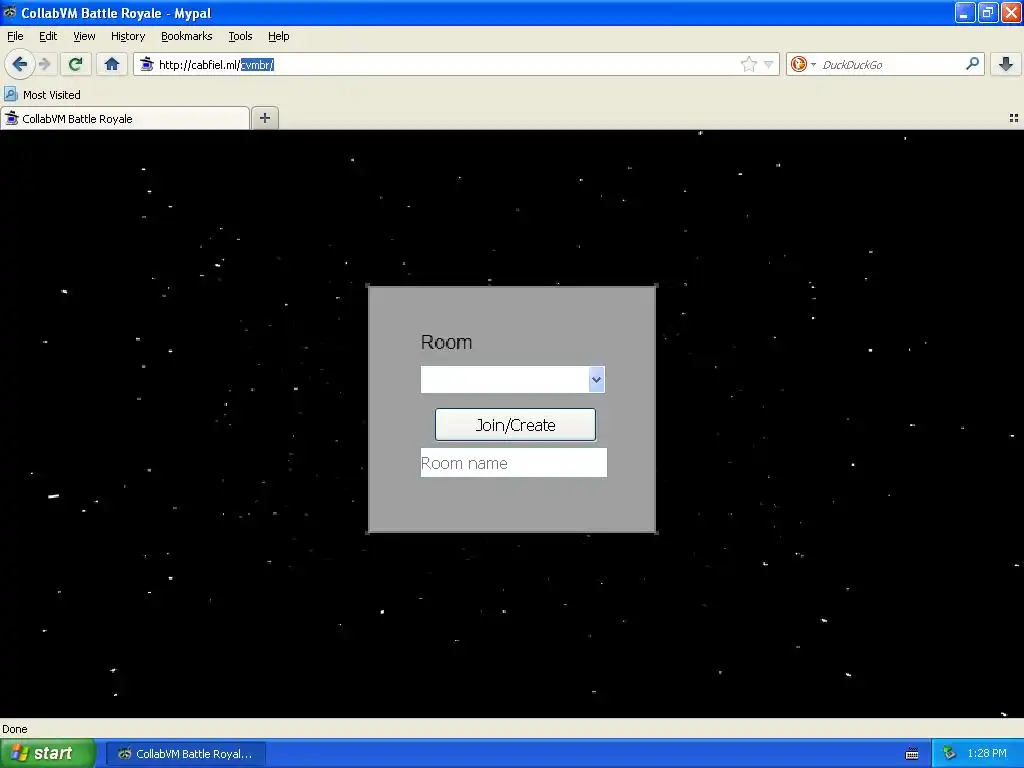The image size is (1024, 768).
Task: Minimize the Mypal browser window
Action: pos(965,12)
